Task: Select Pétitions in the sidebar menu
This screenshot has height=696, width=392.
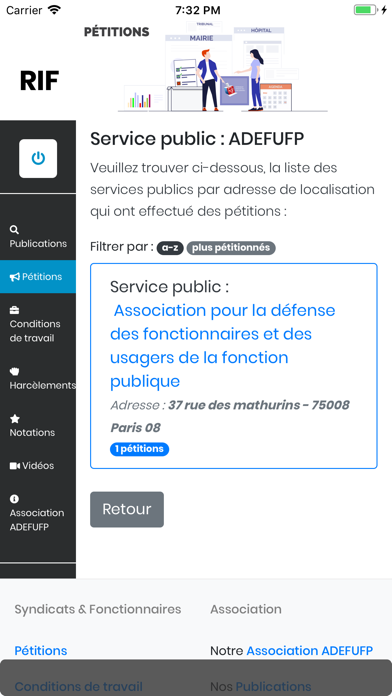Action: tap(38, 277)
